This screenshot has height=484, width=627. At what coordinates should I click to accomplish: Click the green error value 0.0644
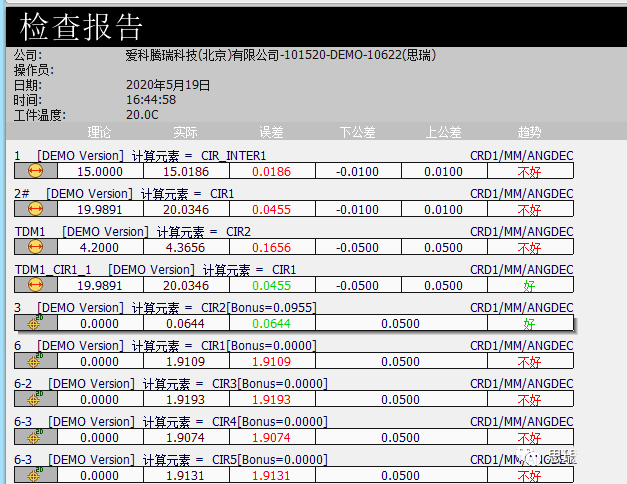click(271, 323)
